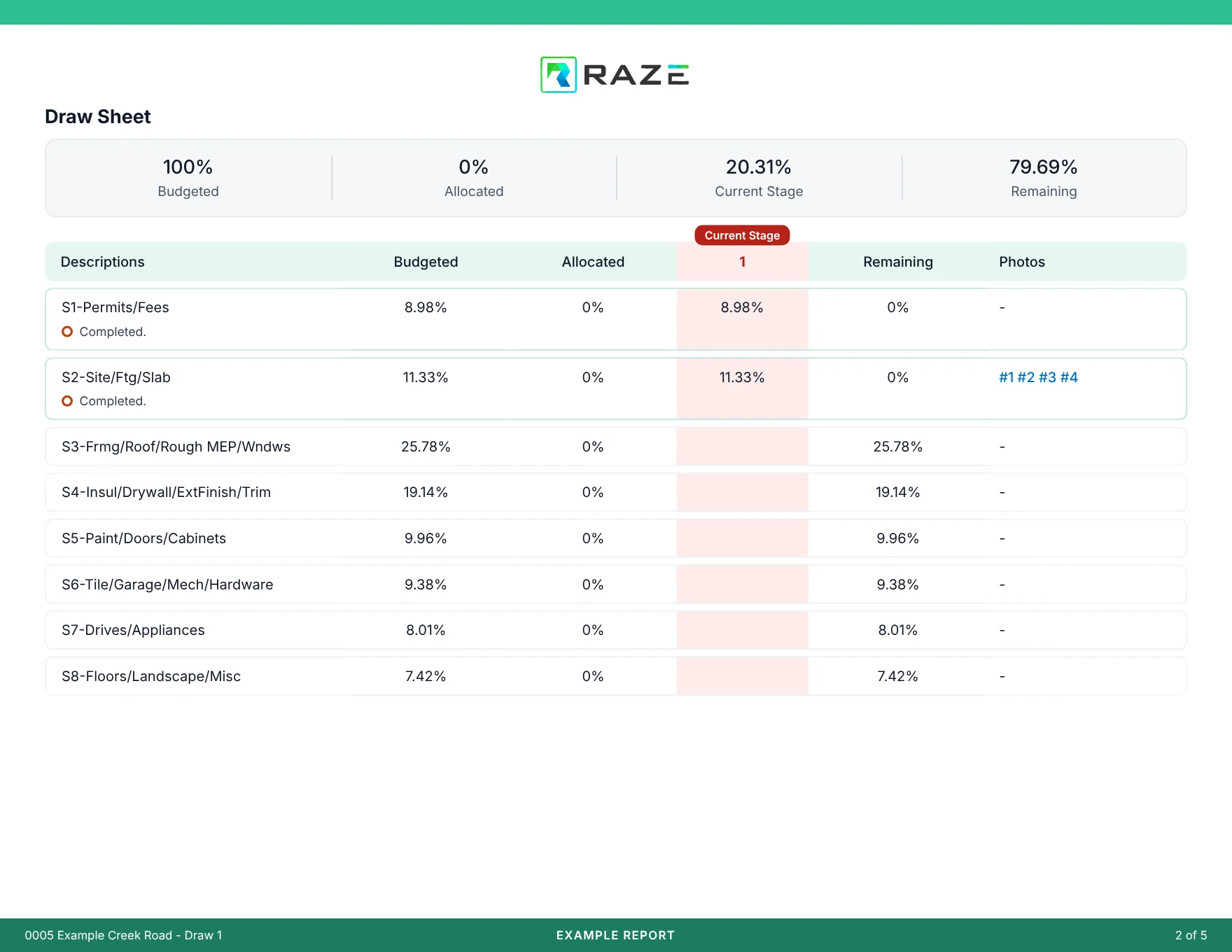Click the 11.33% current stage value
1232x952 pixels.
click(742, 377)
